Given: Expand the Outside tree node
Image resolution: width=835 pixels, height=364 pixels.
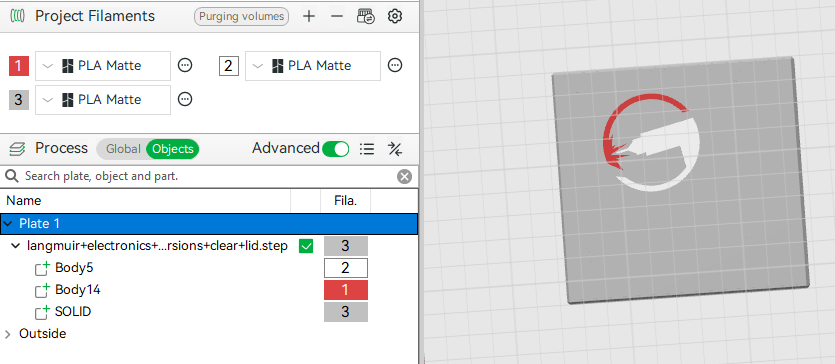Looking at the screenshot, I should click(x=7, y=334).
